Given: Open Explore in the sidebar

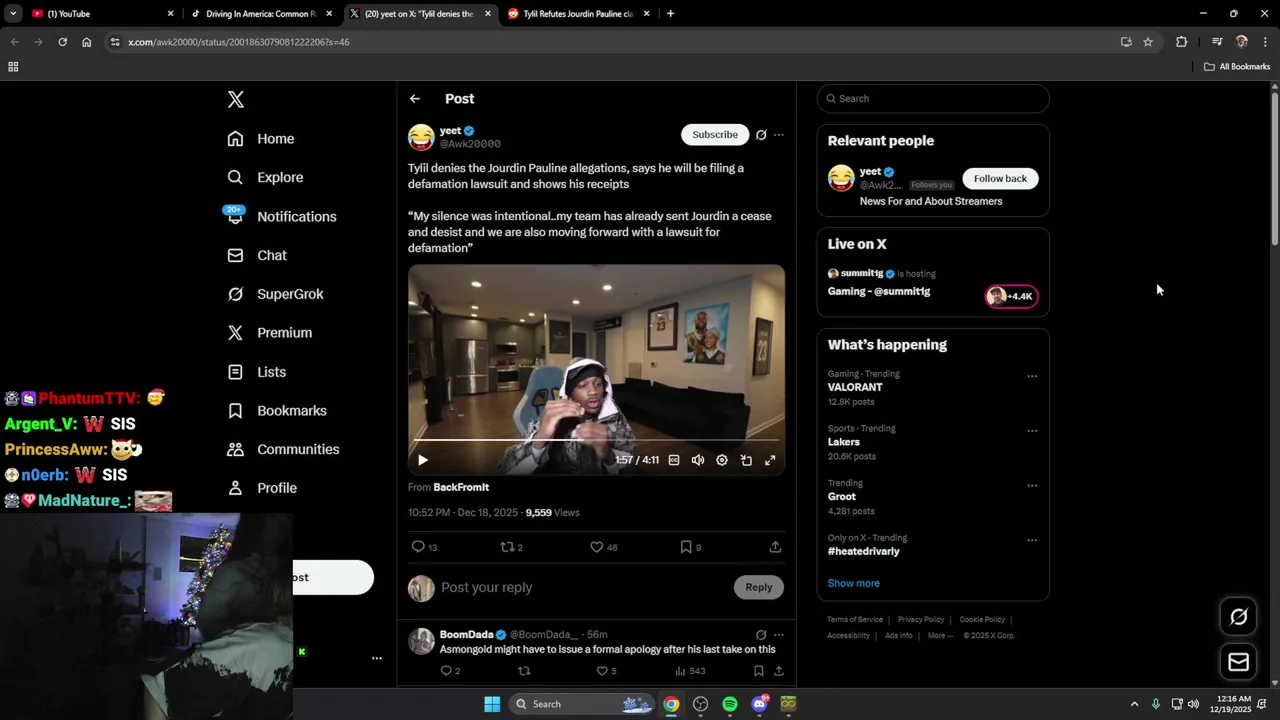Looking at the screenshot, I should tap(265, 177).
